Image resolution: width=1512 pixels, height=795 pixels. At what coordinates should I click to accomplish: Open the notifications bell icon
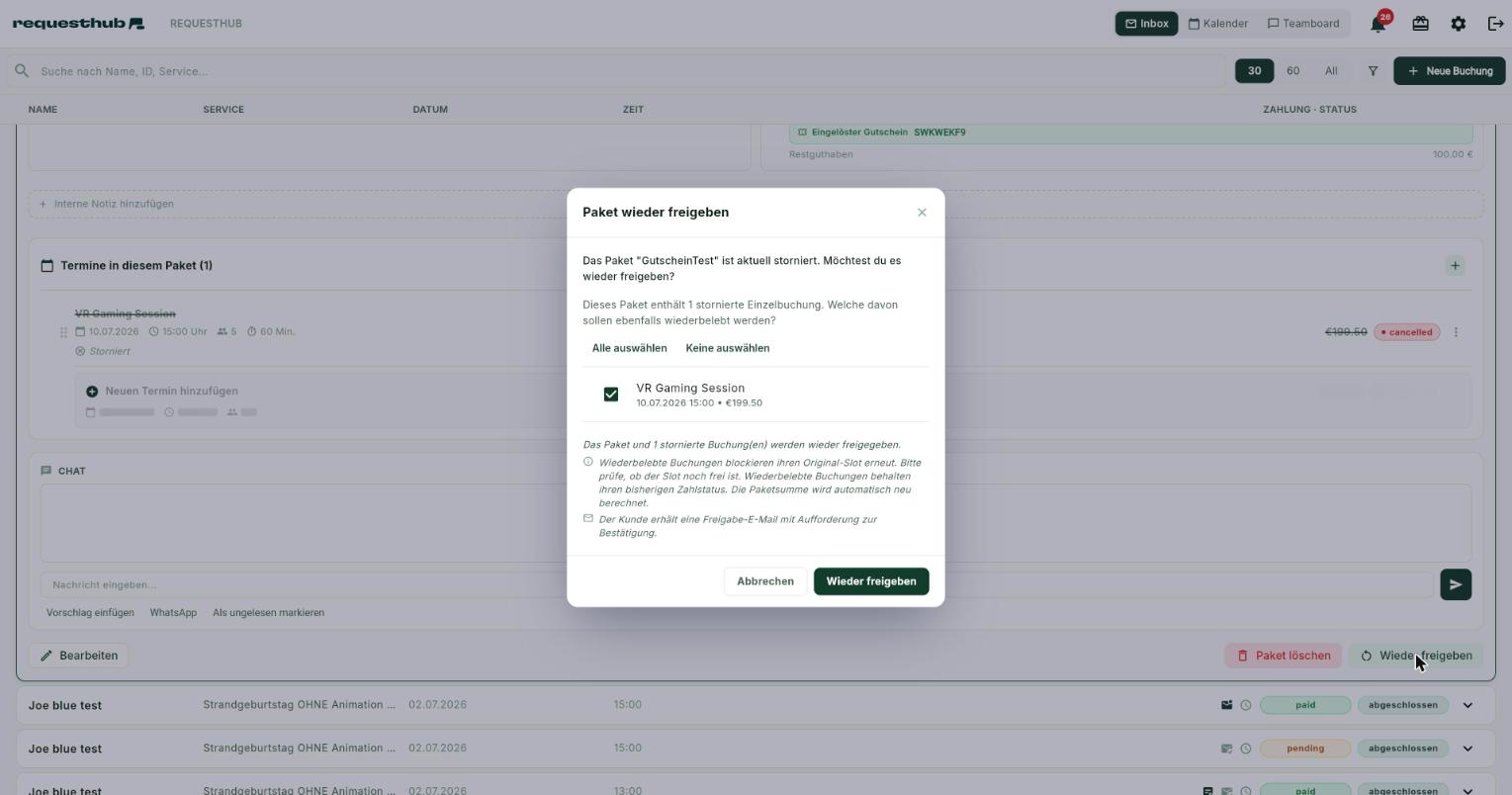1378,24
